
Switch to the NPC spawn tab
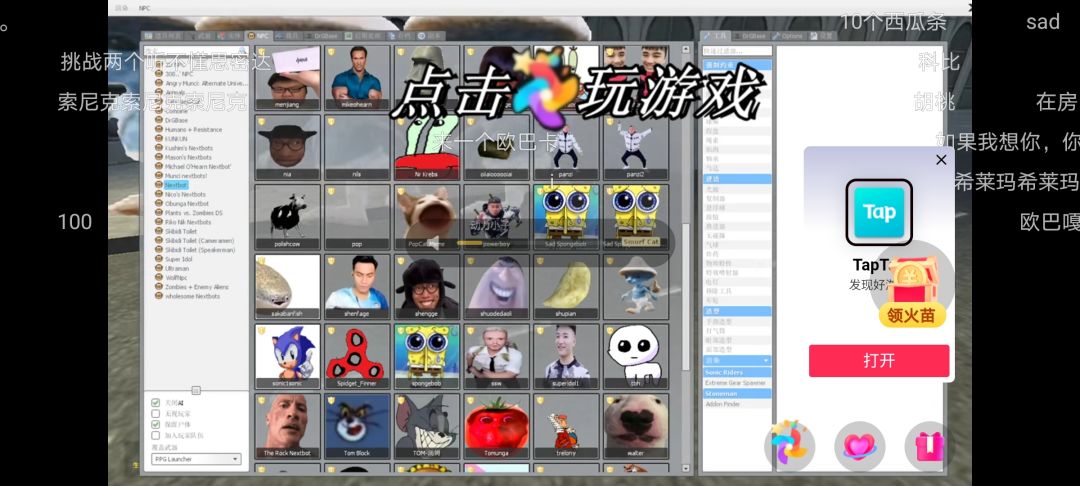pyautogui.click(x=260, y=36)
